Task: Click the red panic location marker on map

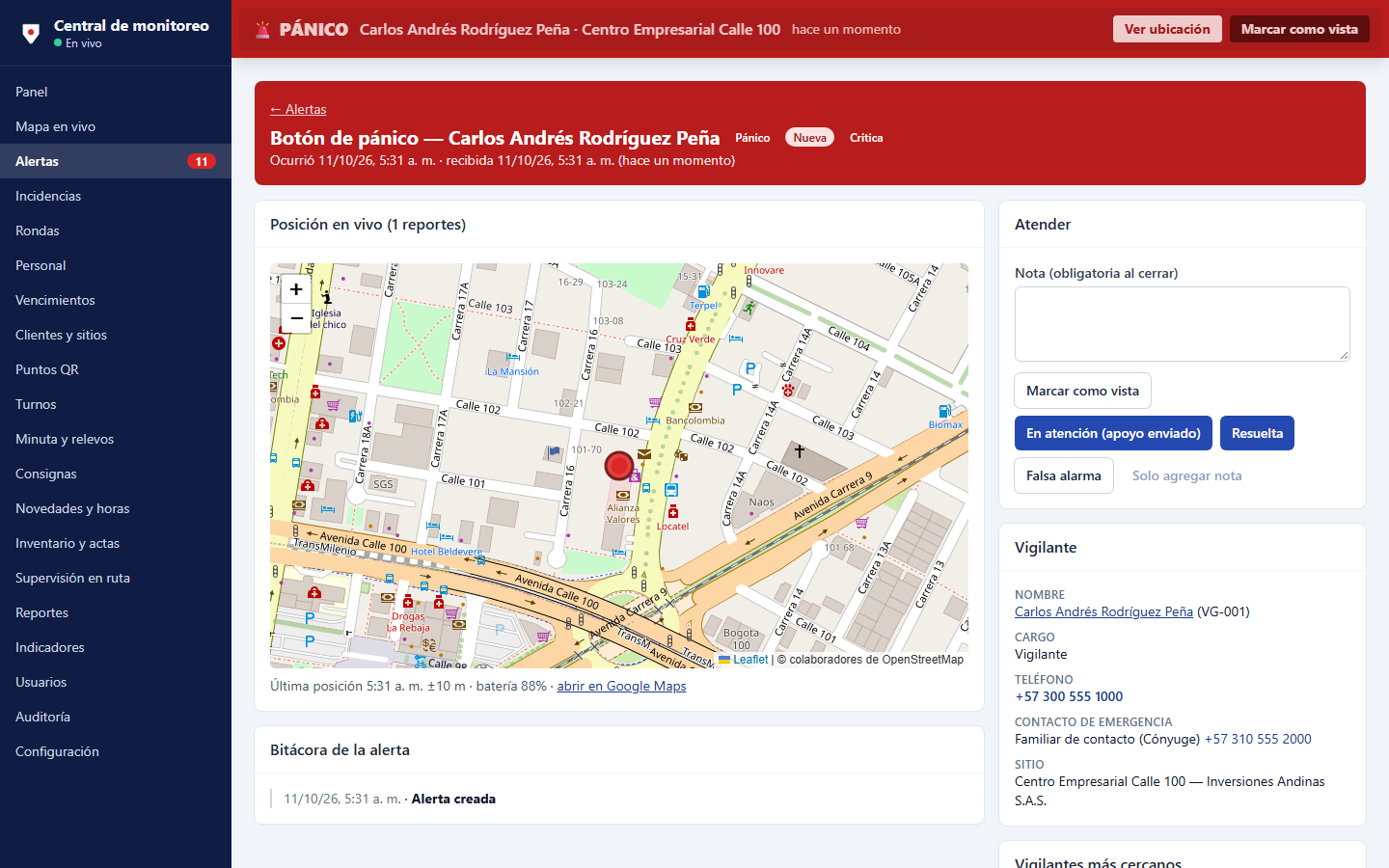Action: (x=618, y=466)
